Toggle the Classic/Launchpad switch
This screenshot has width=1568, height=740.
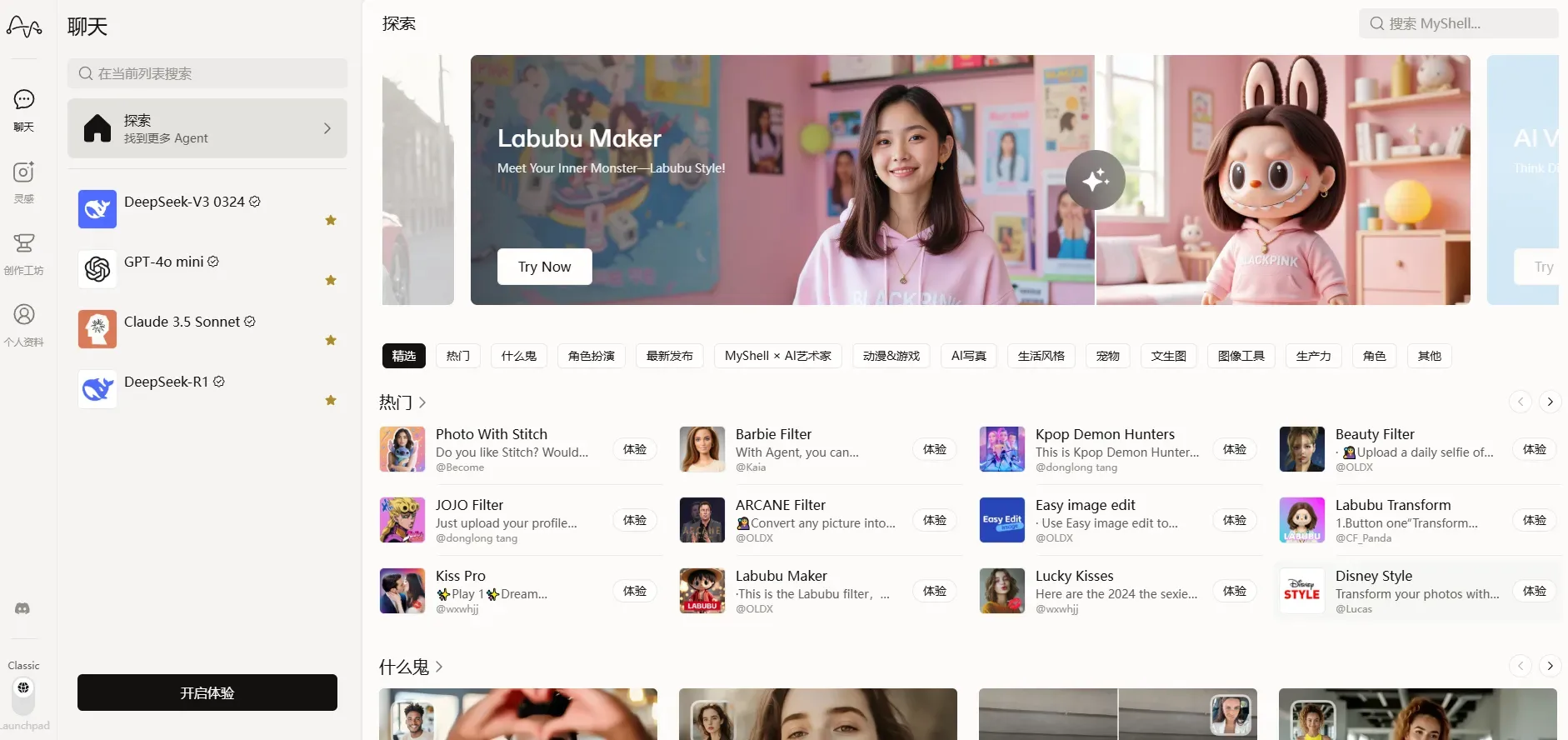(x=23, y=695)
